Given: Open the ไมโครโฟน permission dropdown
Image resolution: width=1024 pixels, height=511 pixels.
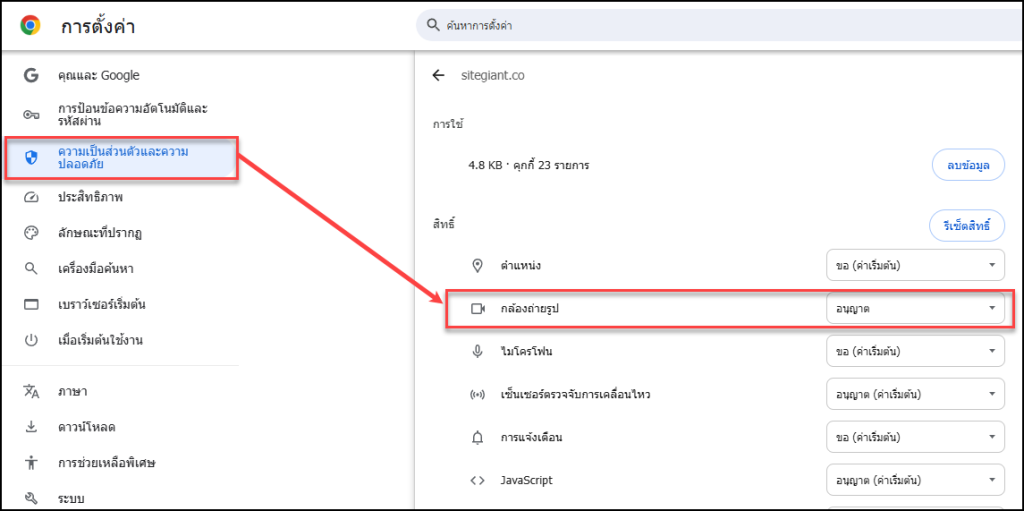Looking at the screenshot, I should pos(915,352).
